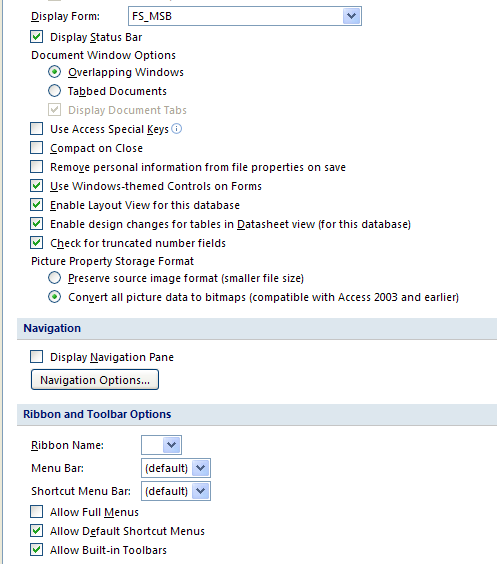497x564 pixels.
Task: Disable Windows-themed Controls on Forms
Action: pyautogui.click(x=37, y=186)
